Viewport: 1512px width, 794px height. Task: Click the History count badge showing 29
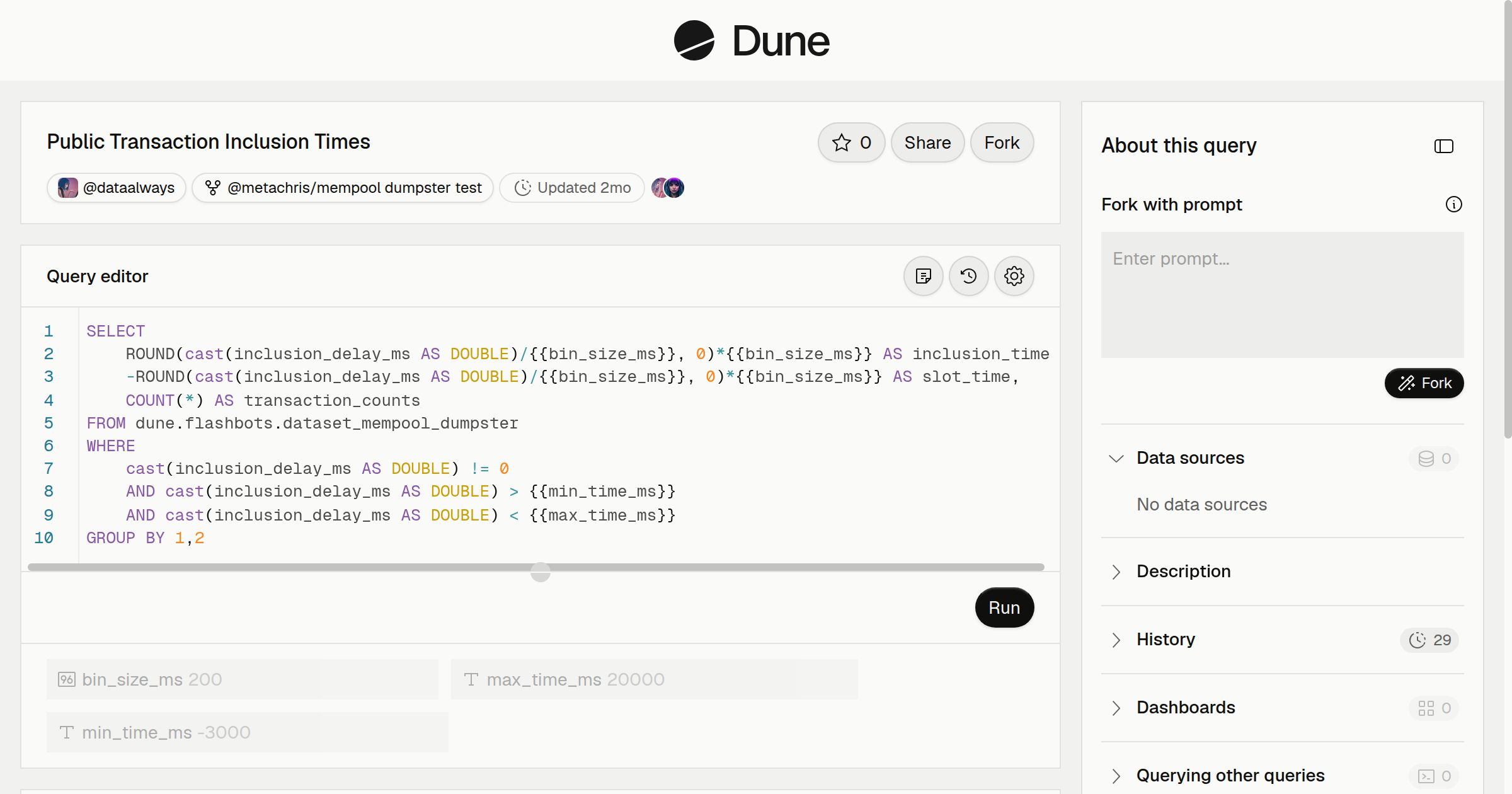point(1429,640)
